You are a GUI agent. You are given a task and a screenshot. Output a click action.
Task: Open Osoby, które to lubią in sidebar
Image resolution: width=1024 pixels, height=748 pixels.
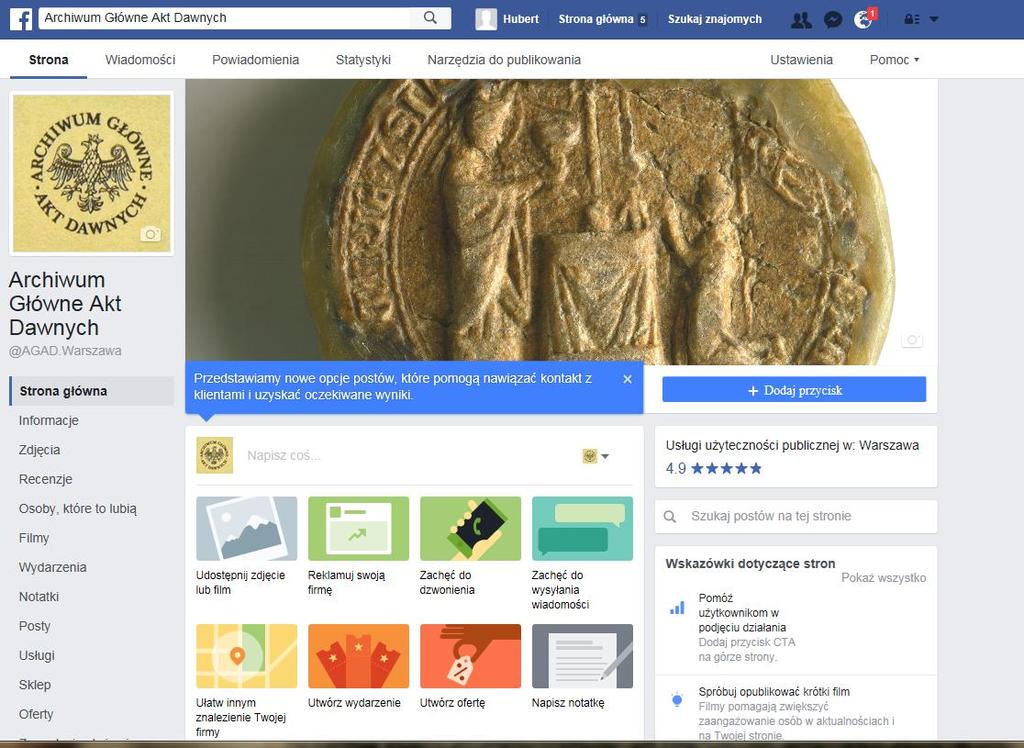click(x=78, y=508)
